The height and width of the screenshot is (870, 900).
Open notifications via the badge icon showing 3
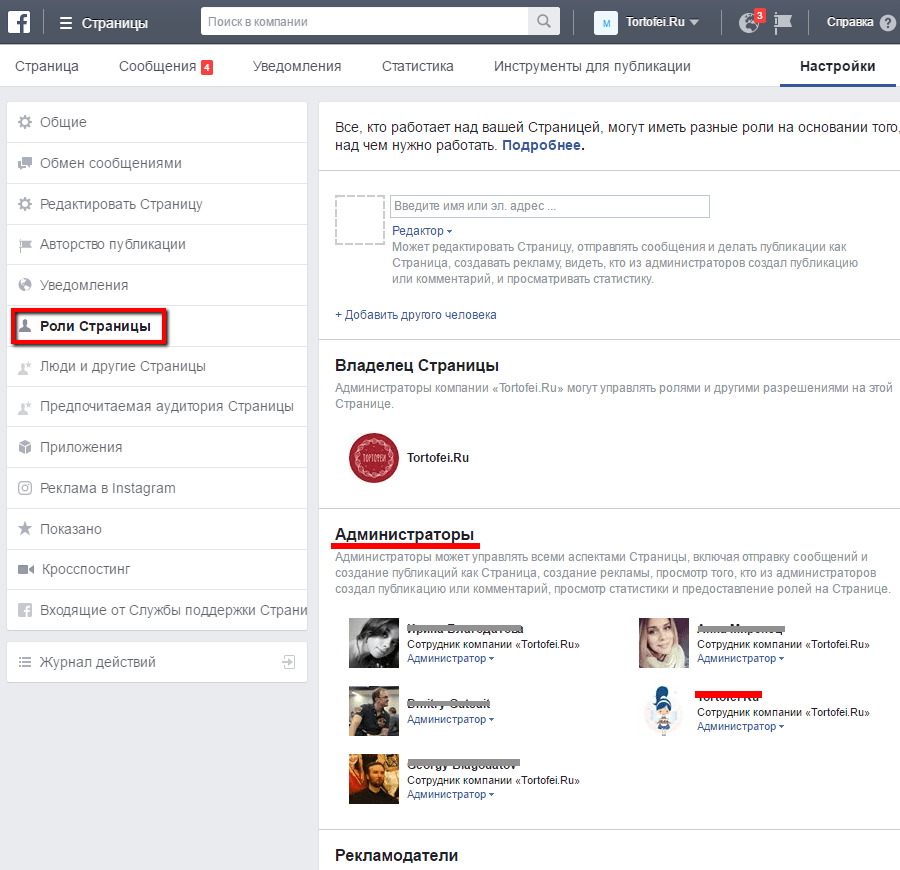click(748, 20)
